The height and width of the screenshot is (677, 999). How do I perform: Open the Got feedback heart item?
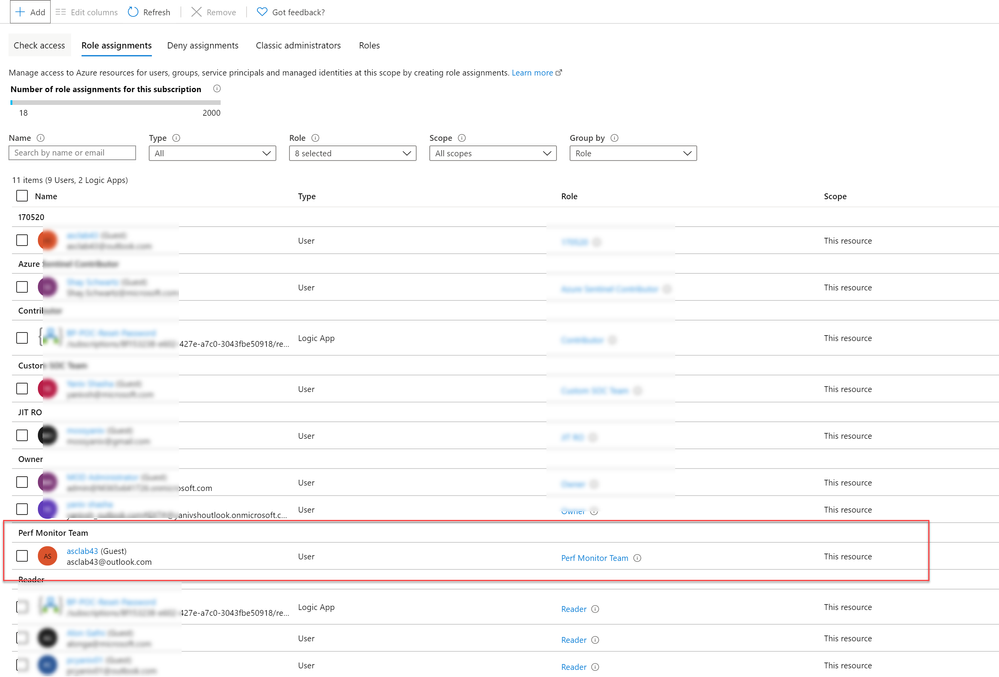coord(291,12)
